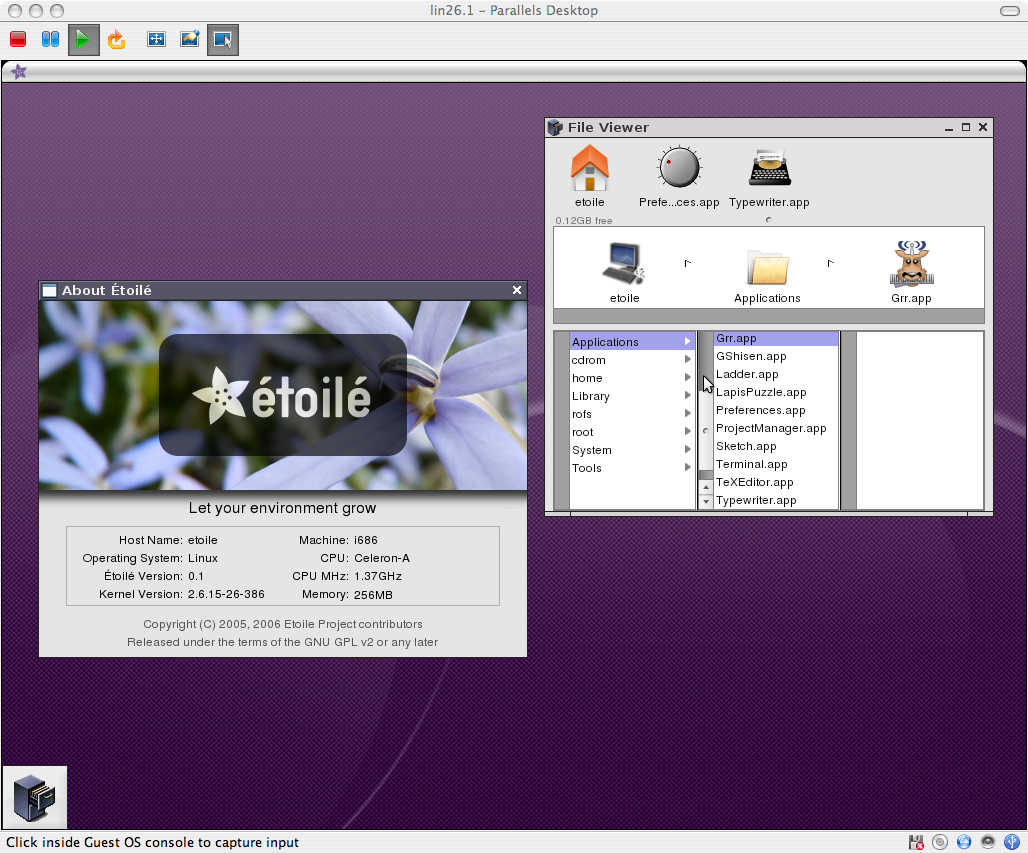1028x853 pixels.
Task: Expand the Tools folder arrow
Action: pos(687,468)
